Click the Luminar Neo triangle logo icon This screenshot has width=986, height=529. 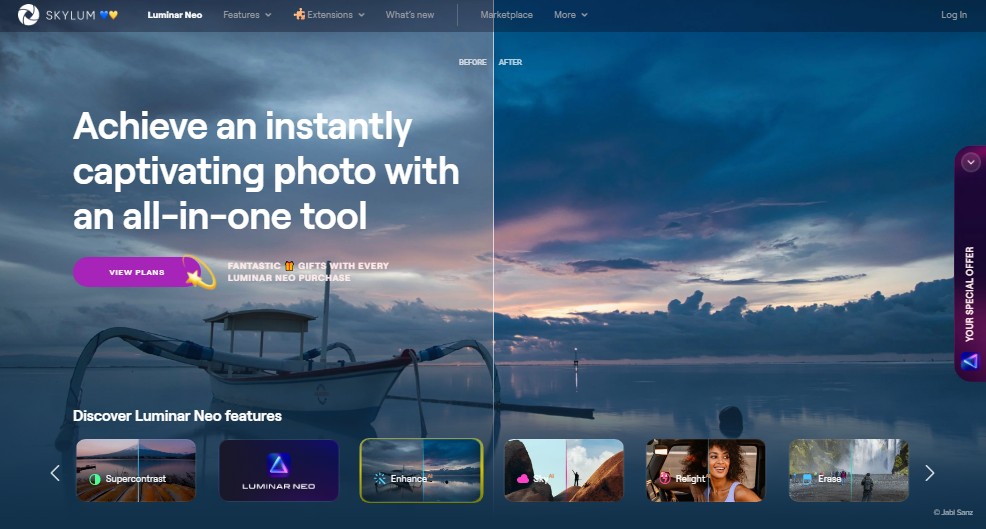pyautogui.click(x=279, y=464)
